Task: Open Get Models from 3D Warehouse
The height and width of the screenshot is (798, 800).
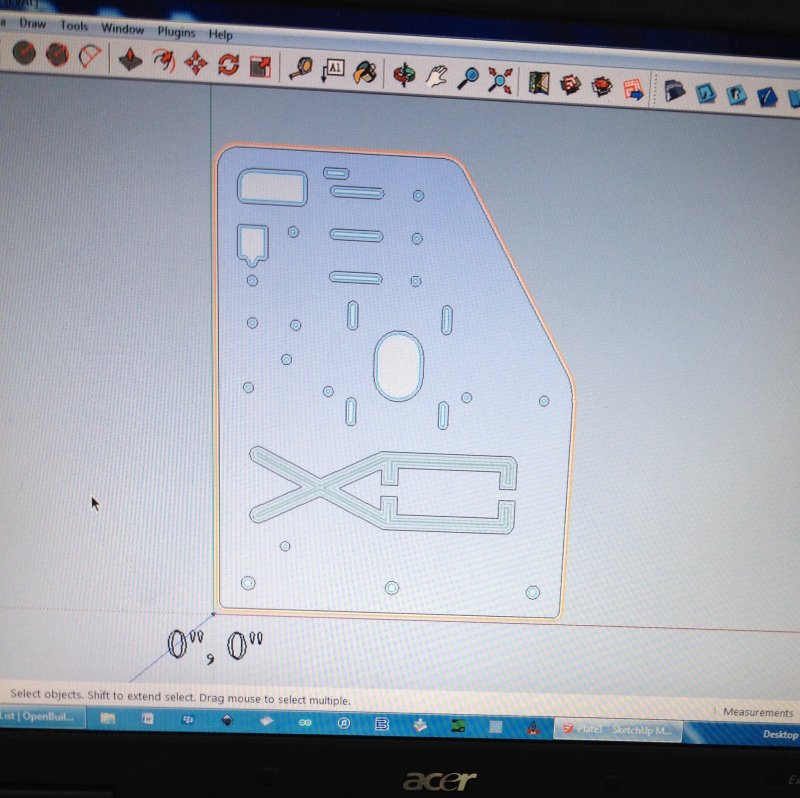Action: 570,84
